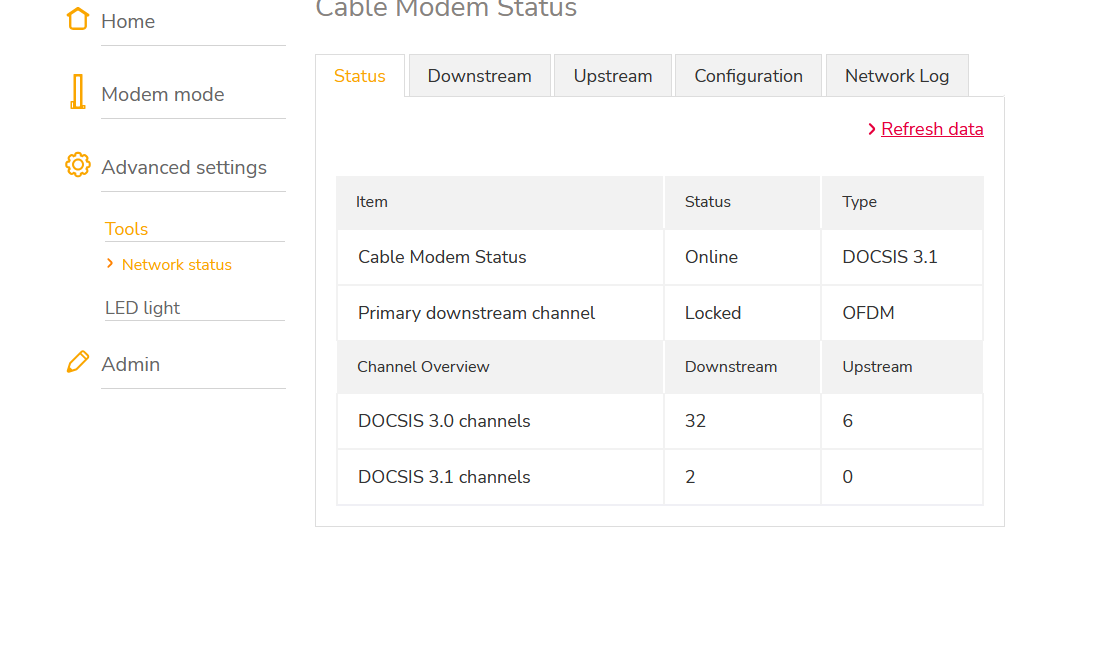Click the DOCSIS 3.0 channels row
The image size is (1120, 660).
point(444,421)
